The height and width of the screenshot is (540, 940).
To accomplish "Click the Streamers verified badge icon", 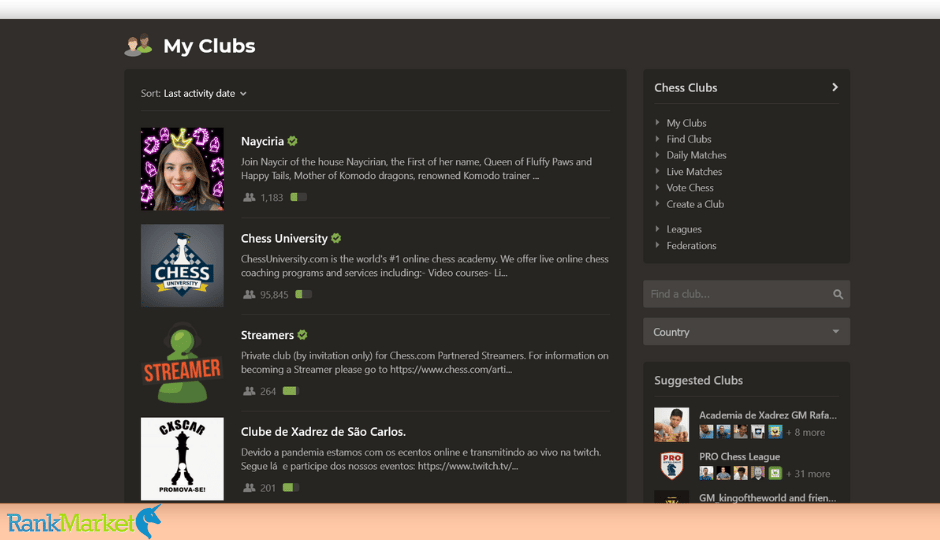I will point(303,334).
